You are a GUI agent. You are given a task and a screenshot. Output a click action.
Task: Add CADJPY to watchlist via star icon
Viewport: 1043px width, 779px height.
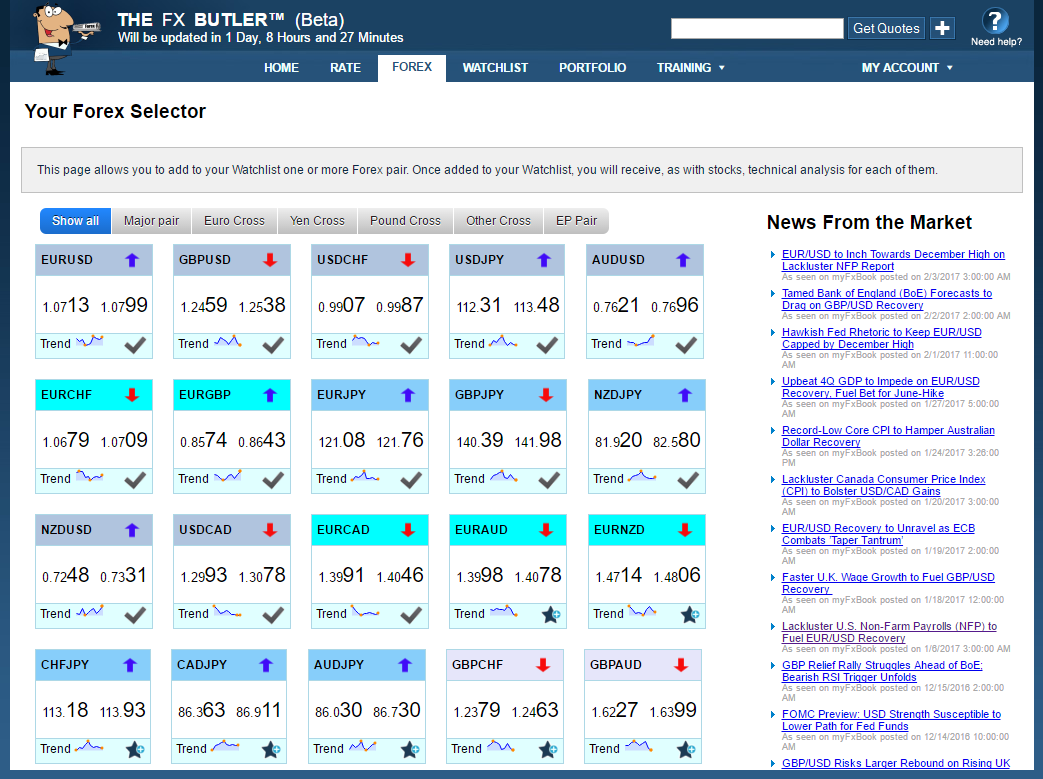[271, 750]
